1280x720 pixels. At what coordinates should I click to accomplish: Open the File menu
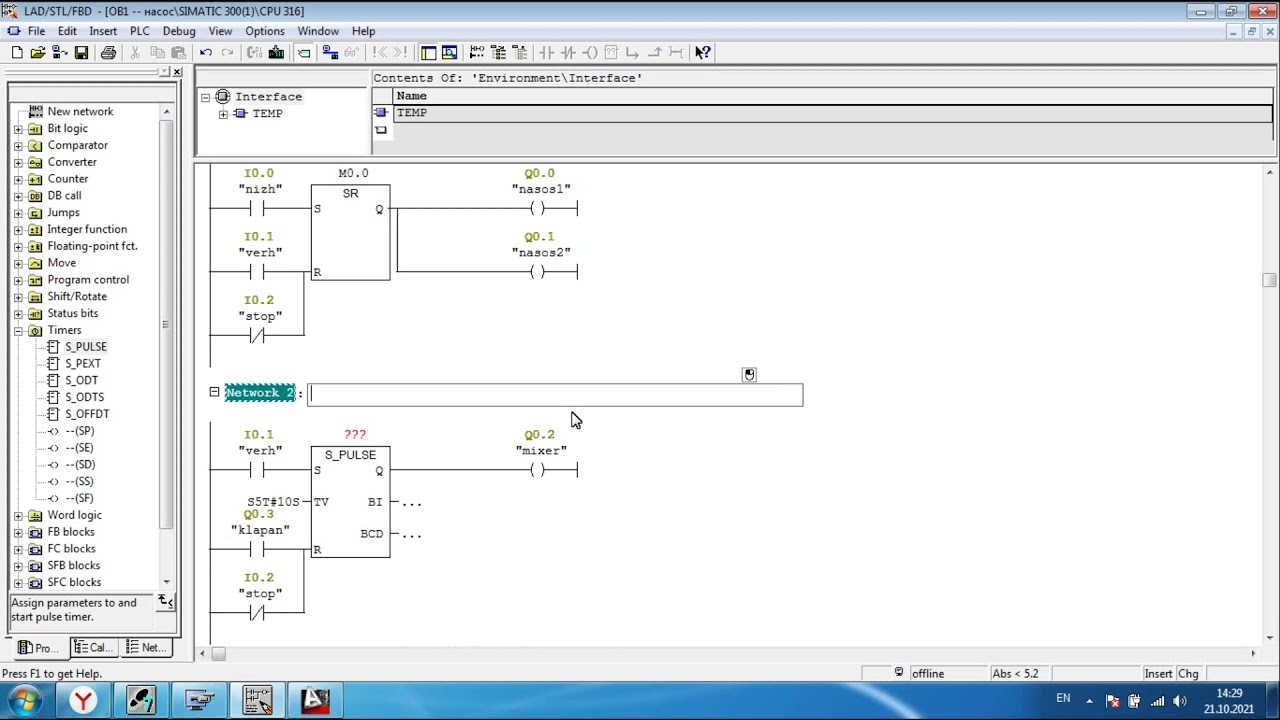[x=36, y=31]
